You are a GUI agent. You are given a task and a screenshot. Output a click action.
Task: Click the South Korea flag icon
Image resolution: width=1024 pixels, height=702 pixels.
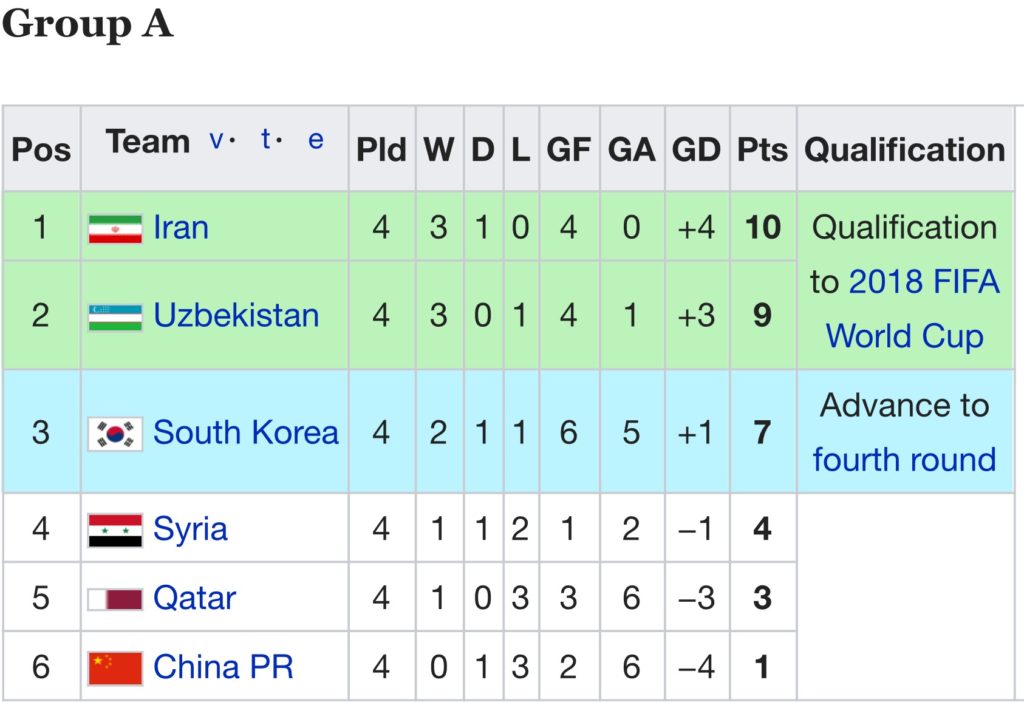click(115, 434)
